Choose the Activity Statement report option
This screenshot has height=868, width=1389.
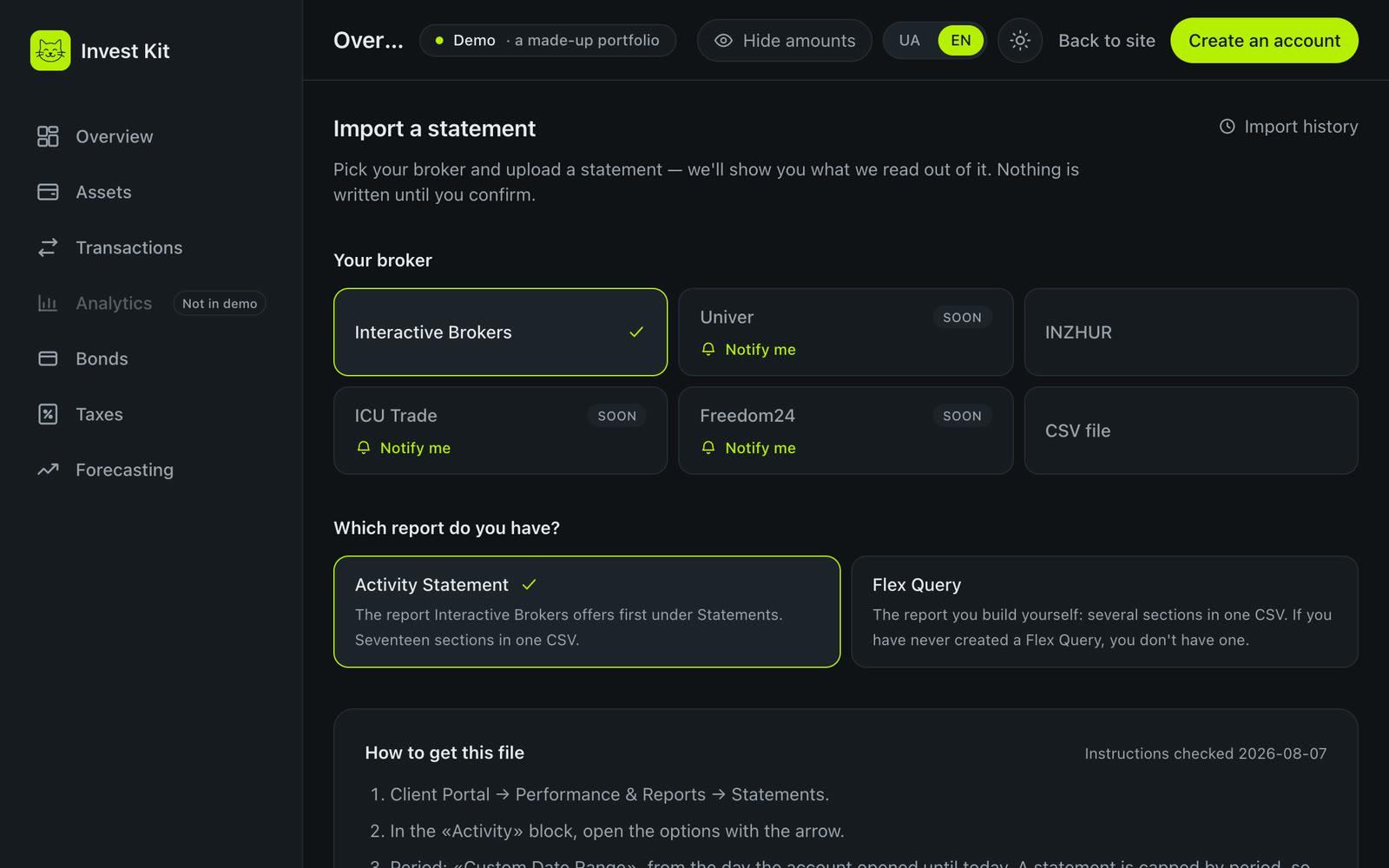click(x=587, y=612)
